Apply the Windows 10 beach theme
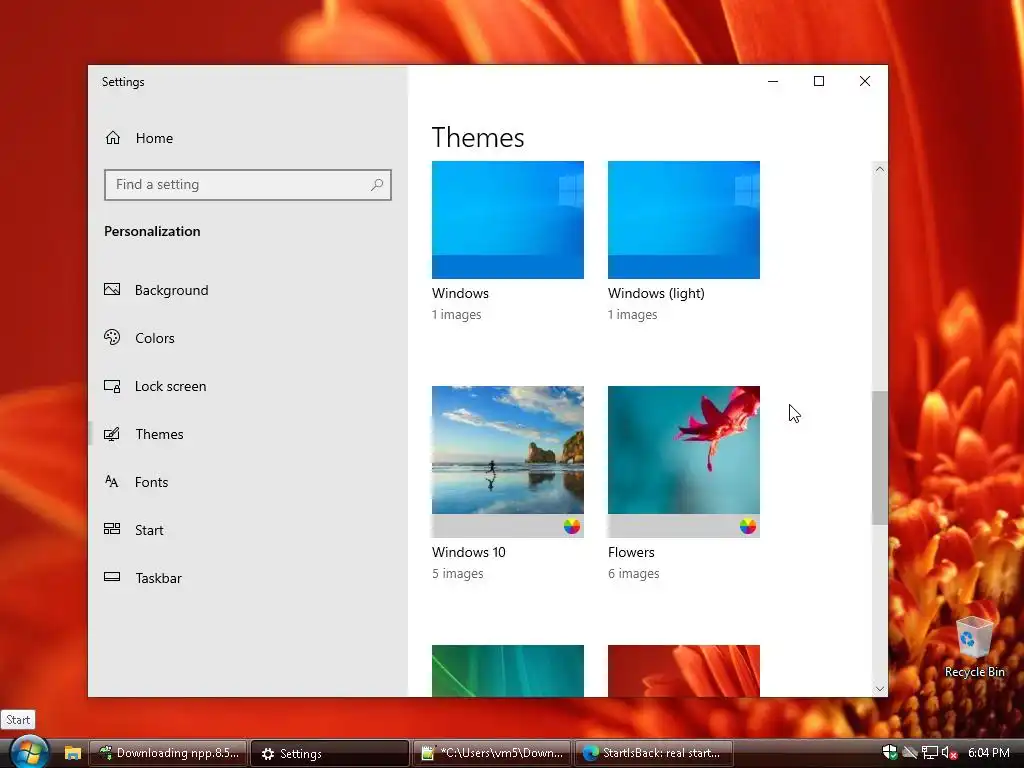Viewport: 1024px width, 768px height. point(507,461)
